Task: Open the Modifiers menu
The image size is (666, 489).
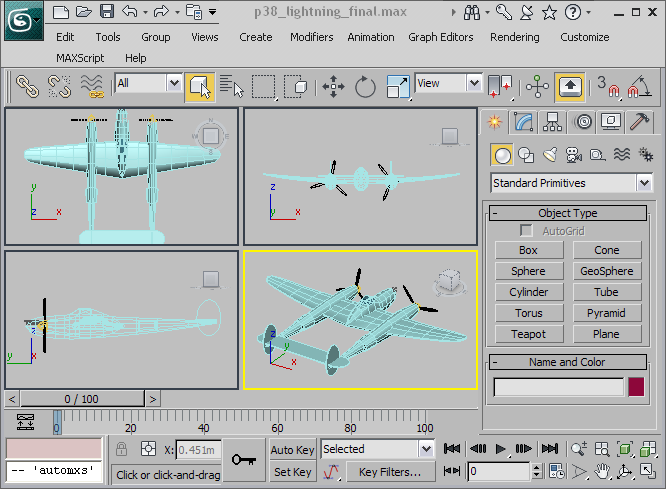Action: [x=312, y=37]
